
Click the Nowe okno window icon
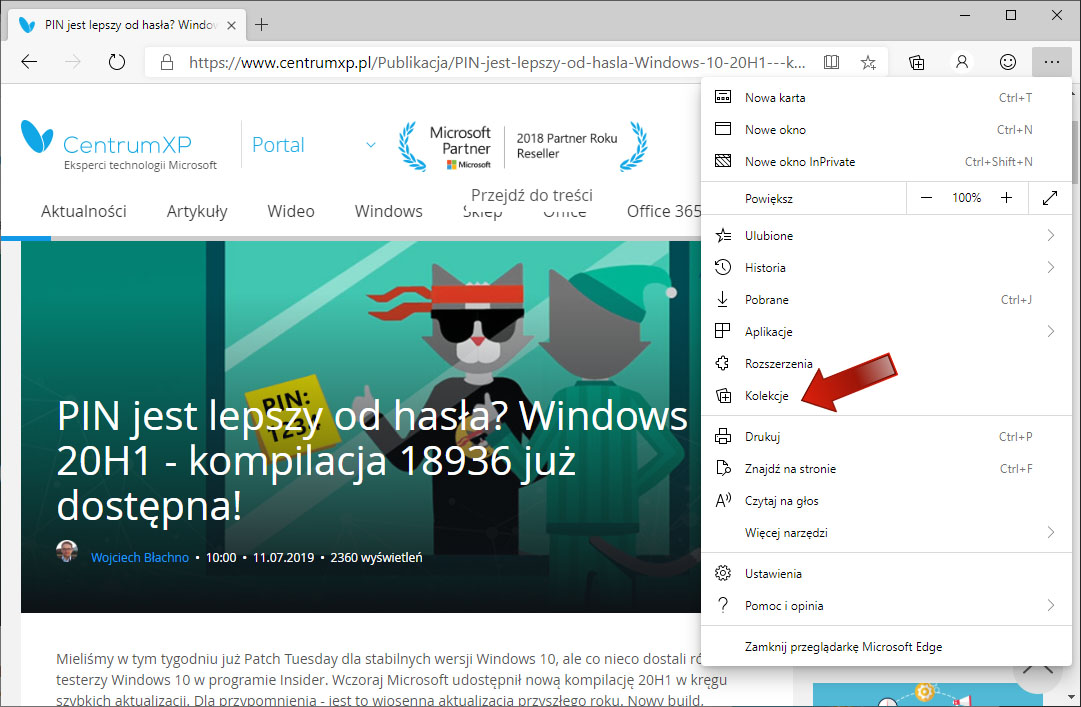723,129
